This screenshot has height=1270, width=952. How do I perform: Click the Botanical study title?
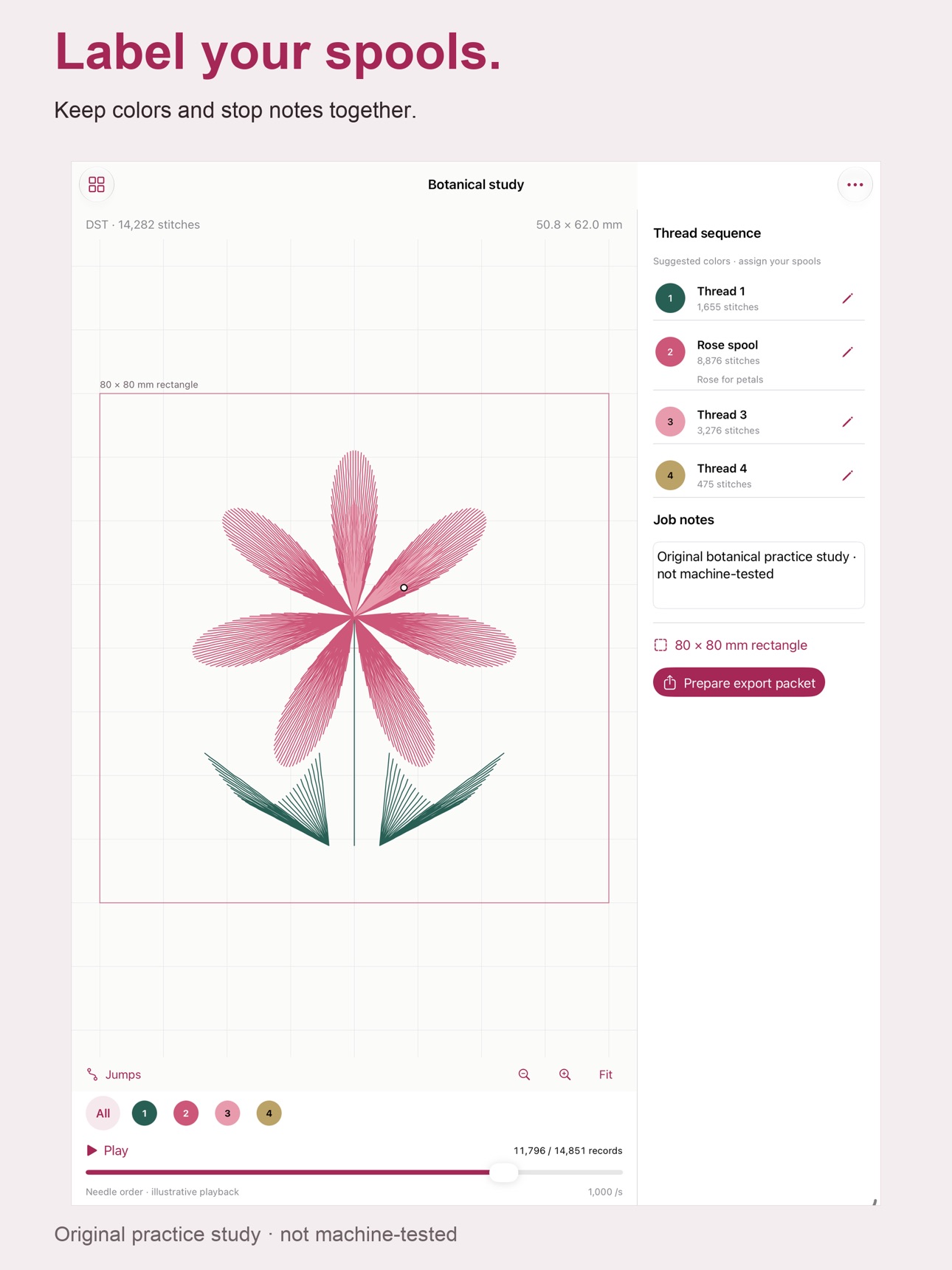[476, 185]
